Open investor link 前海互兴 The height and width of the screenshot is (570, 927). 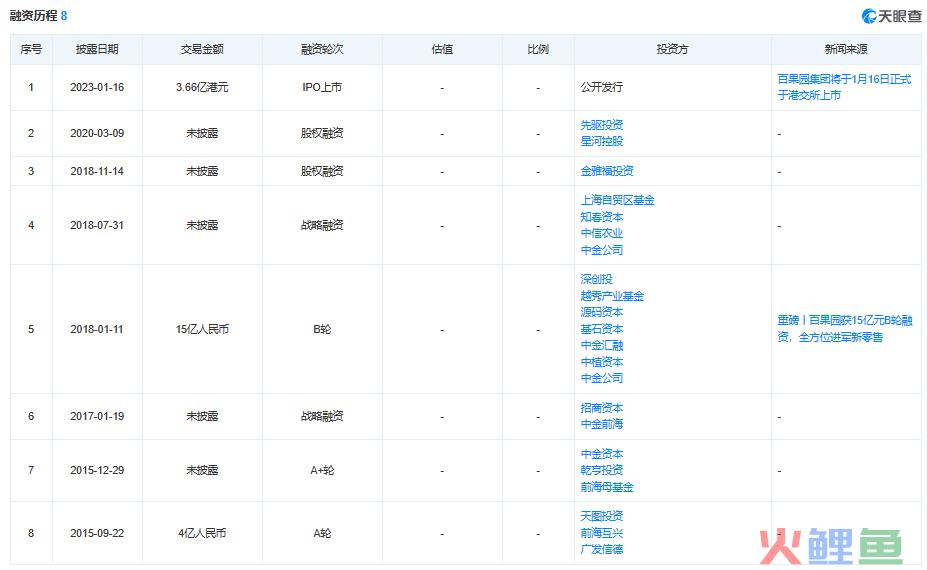point(601,533)
